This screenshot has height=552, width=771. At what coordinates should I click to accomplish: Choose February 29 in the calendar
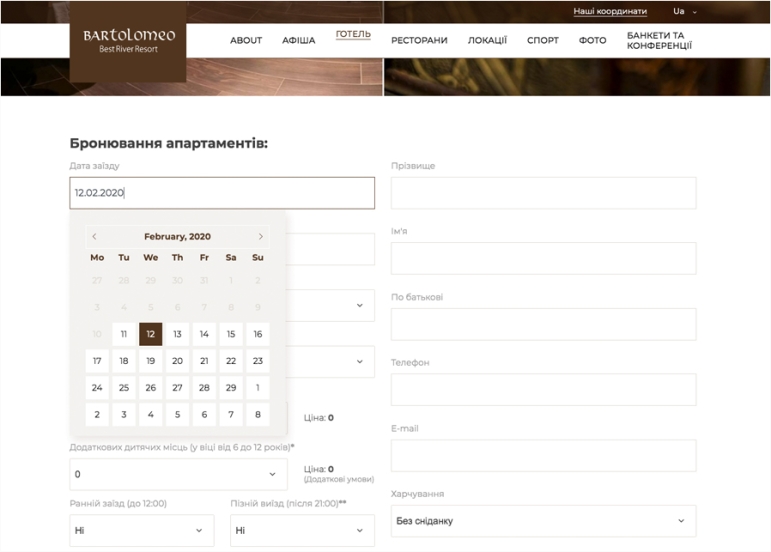[x=231, y=388]
